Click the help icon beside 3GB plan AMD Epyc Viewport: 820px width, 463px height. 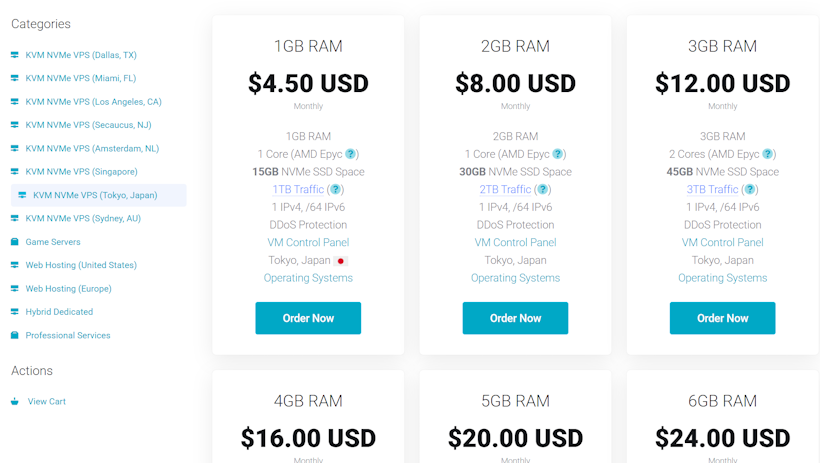point(768,154)
